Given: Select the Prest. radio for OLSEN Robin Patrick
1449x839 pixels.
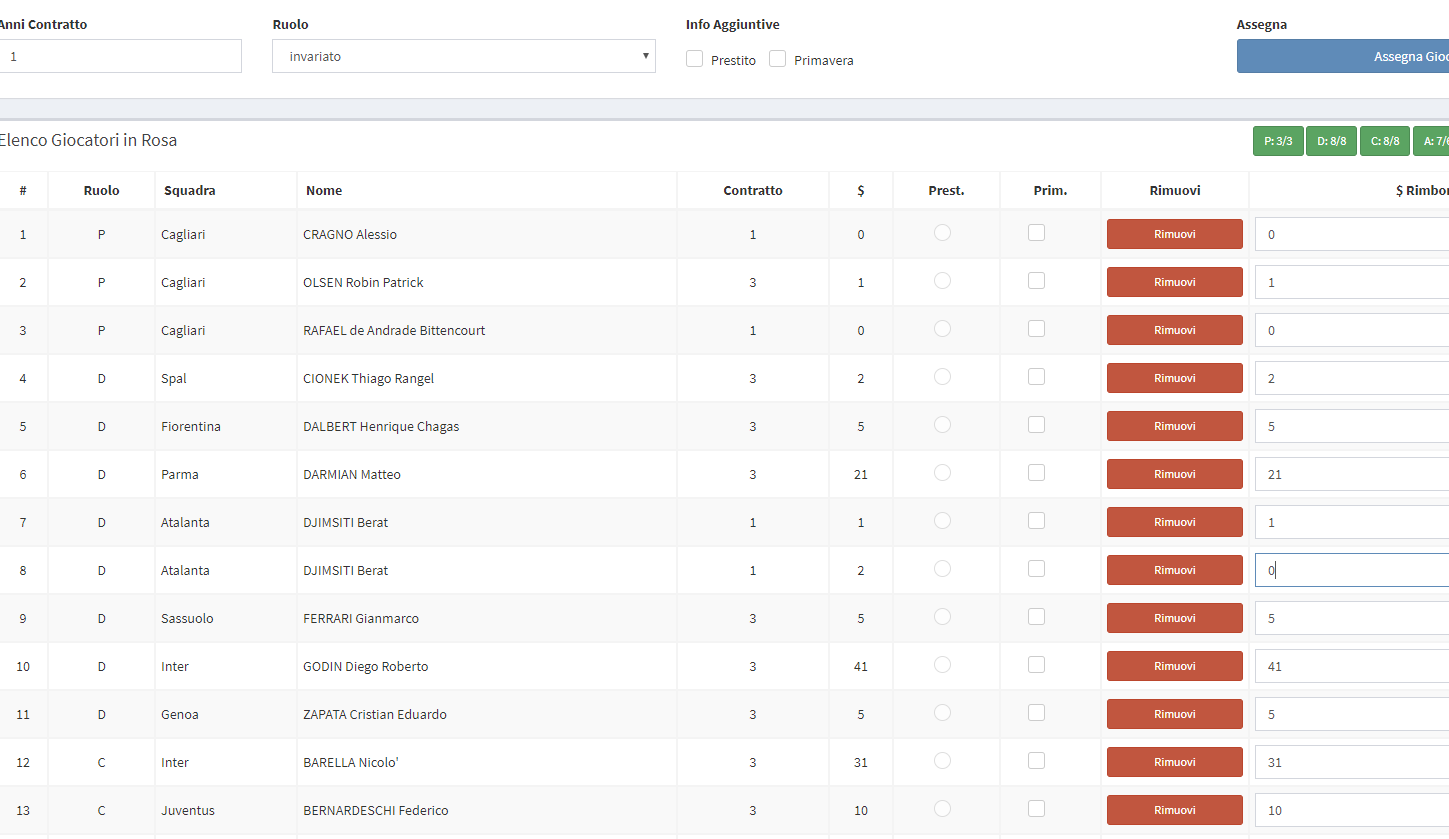Looking at the screenshot, I should (942, 281).
